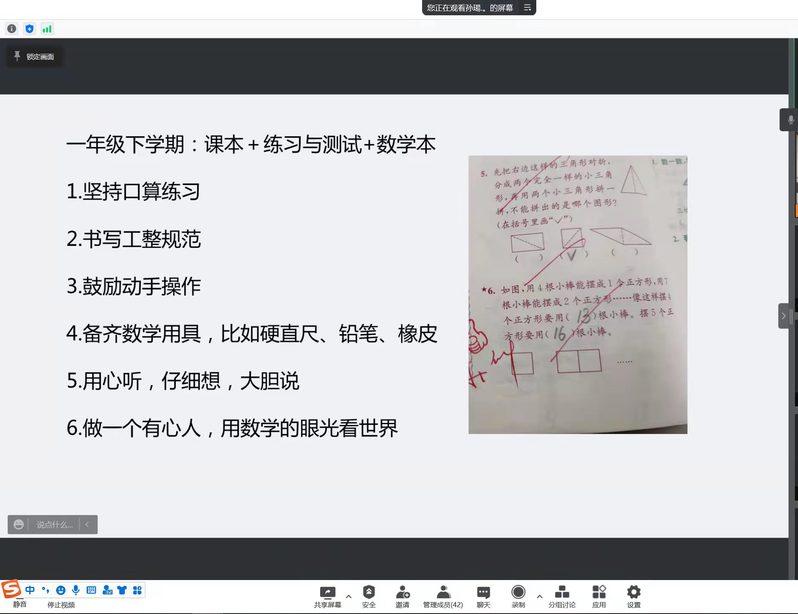Click the pin 锁定画面 button

(x=36, y=57)
